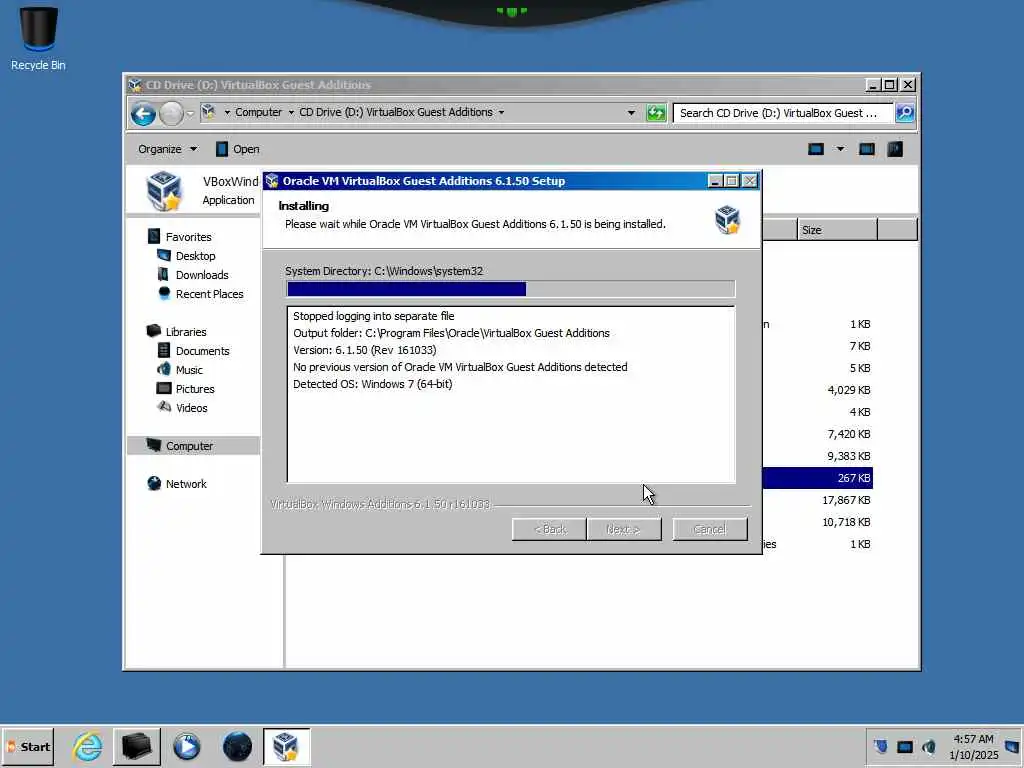Click the Desktop icon in Favorites
Viewport: 1024px width, 768px height.
(164, 255)
